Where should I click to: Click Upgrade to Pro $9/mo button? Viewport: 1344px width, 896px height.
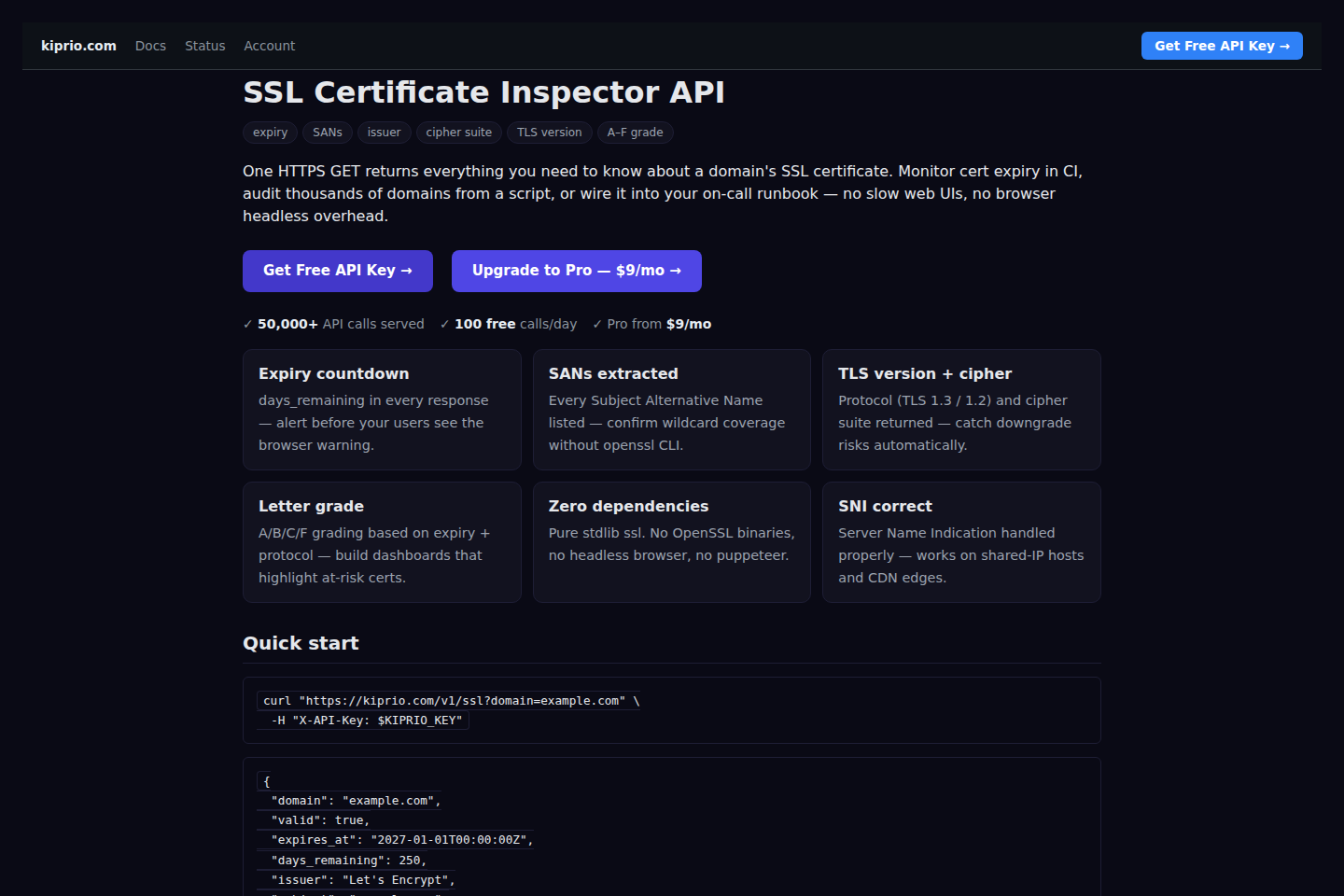577,271
